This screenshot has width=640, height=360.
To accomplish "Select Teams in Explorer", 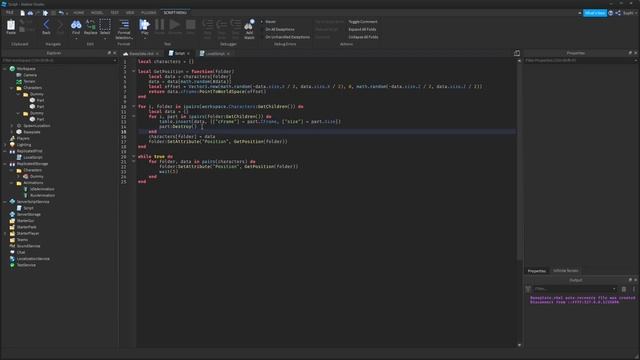I will pos(22,240).
